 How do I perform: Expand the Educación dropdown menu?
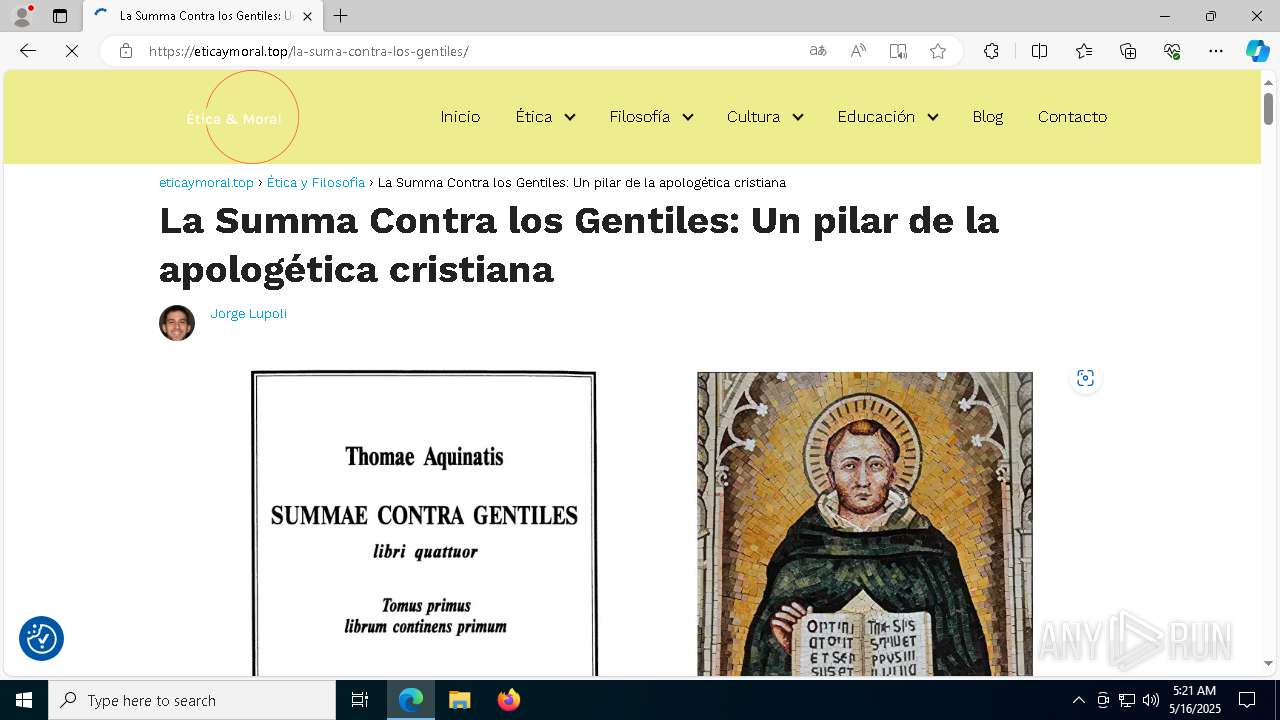click(933, 117)
